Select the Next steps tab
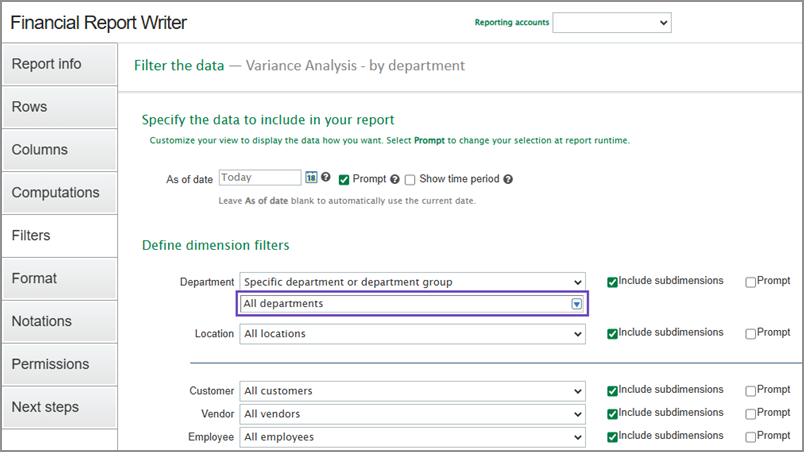The image size is (804, 452). point(59,407)
